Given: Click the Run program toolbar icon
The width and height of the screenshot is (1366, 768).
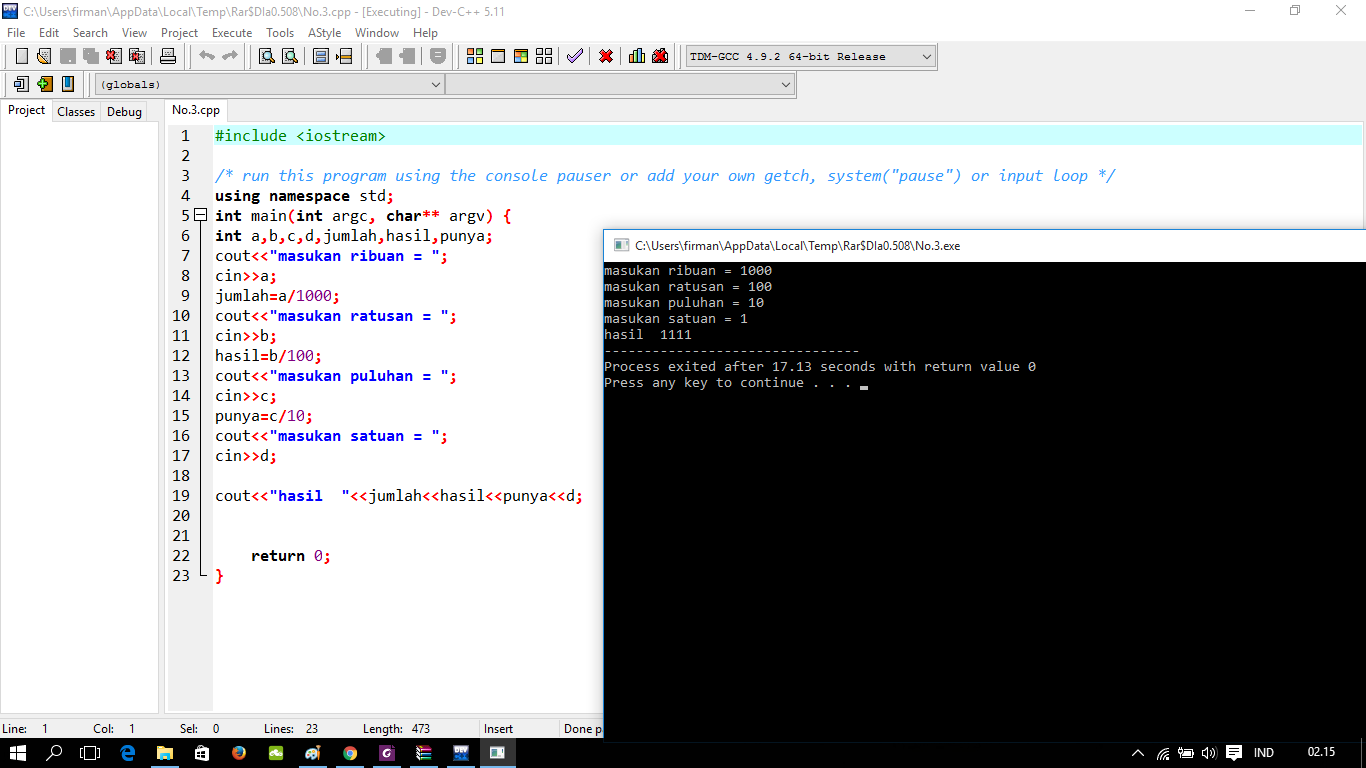Looking at the screenshot, I should click(497, 56).
